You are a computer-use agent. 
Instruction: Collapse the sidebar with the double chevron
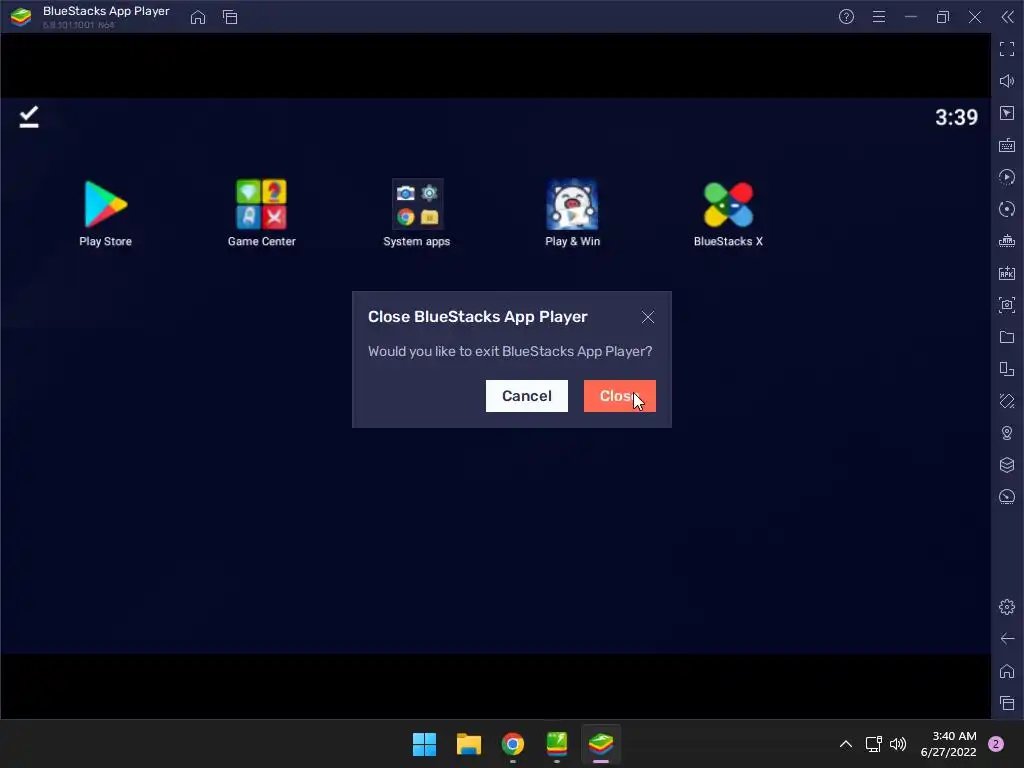pyautogui.click(x=1008, y=17)
